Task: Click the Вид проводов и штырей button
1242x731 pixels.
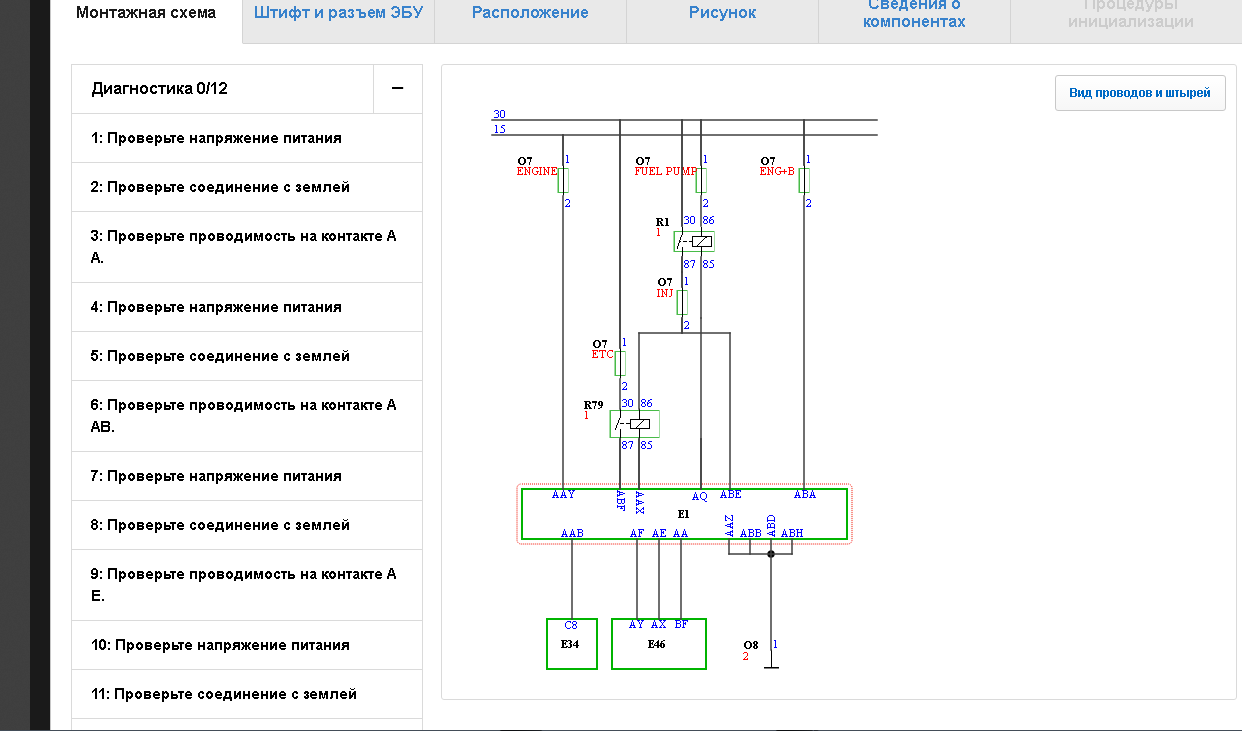Action: coord(1140,93)
